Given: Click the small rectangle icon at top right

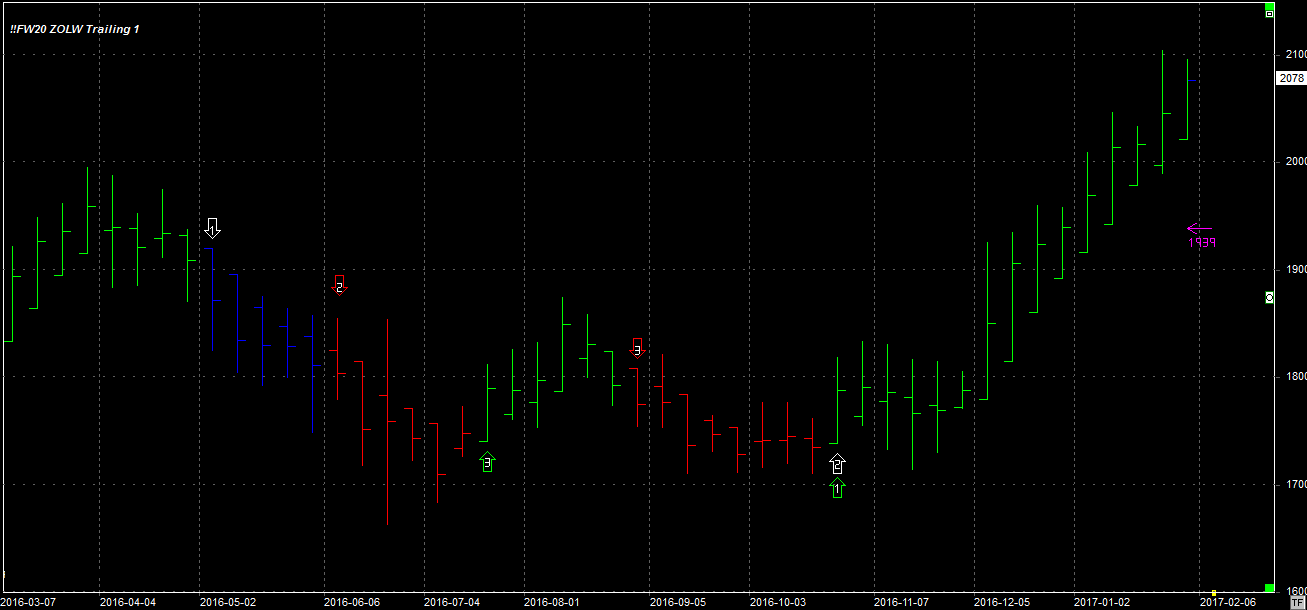Looking at the screenshot, I should 1269,14.
